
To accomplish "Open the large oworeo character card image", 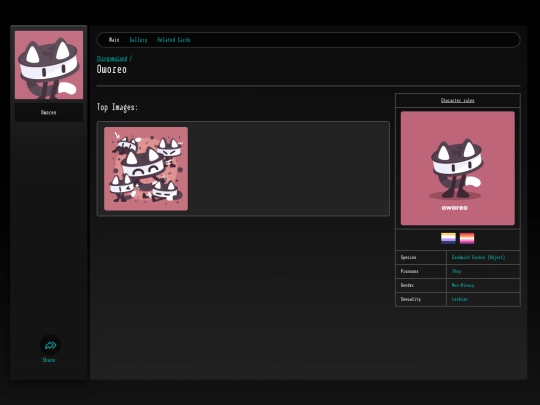I will click(458, 168).
